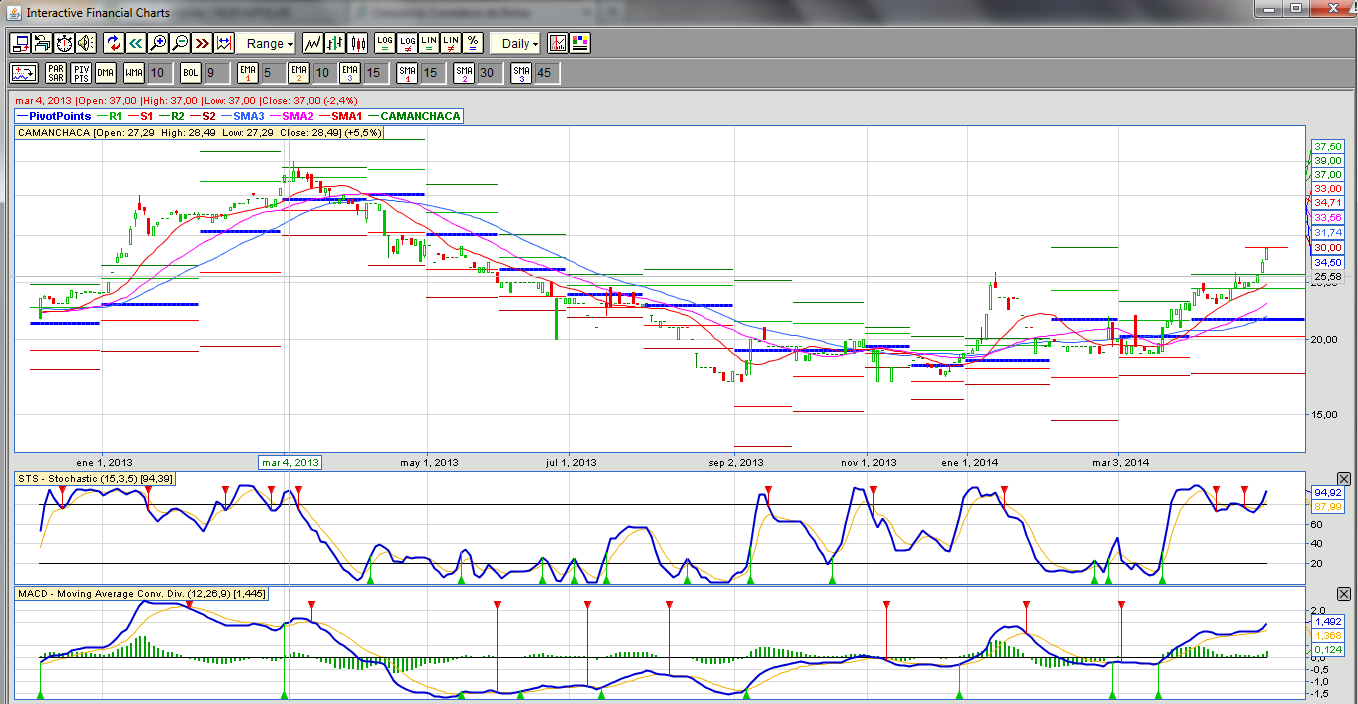Toggle the Bollinger bands BOL indicator
Image resolution: width=1358 pixels, height=704 pixels.
(x=190, y=73)
